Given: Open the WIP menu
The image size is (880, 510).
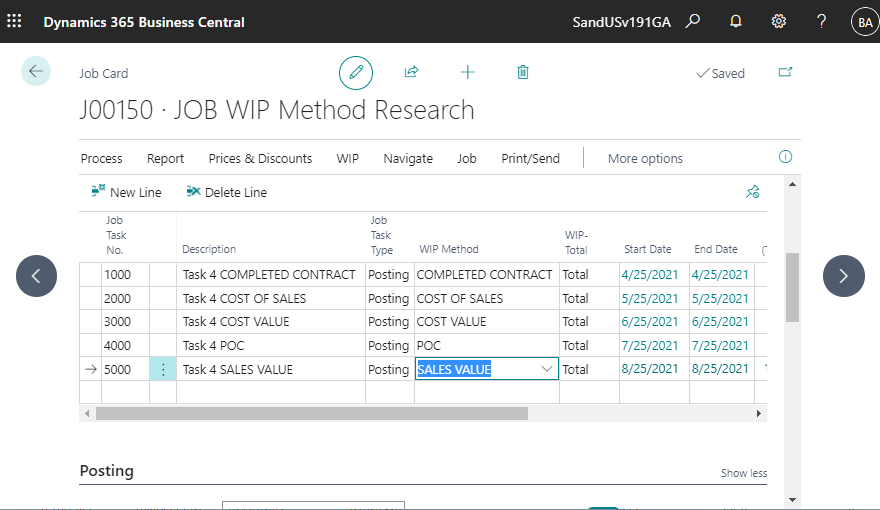Looking at the screenshot, I should pyautogui.click(x=347, y=159).
